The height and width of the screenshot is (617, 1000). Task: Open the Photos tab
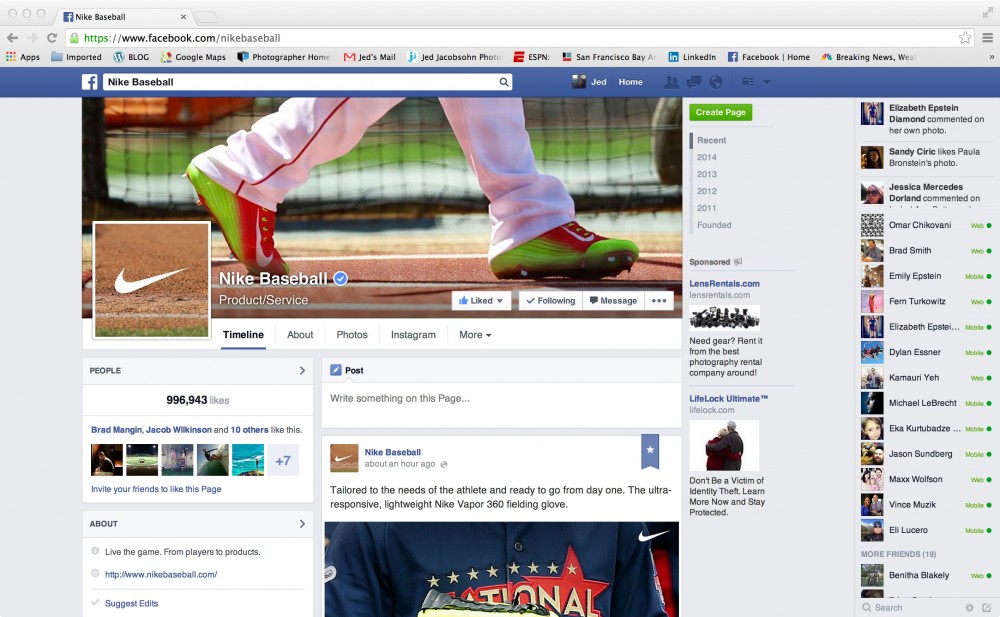352,334
